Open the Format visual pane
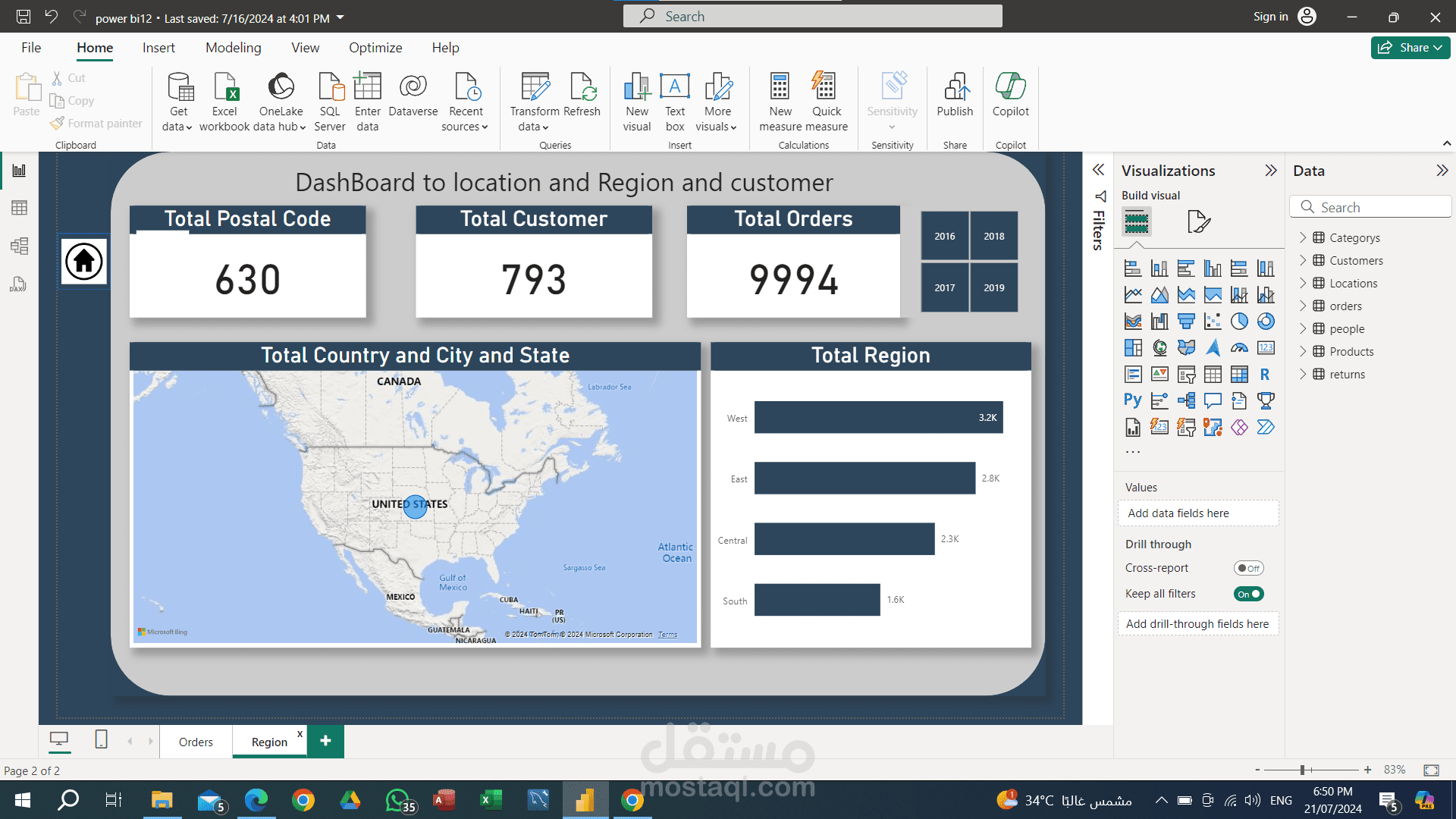The image size is (1456, 819). click(x=1198, y=221)
